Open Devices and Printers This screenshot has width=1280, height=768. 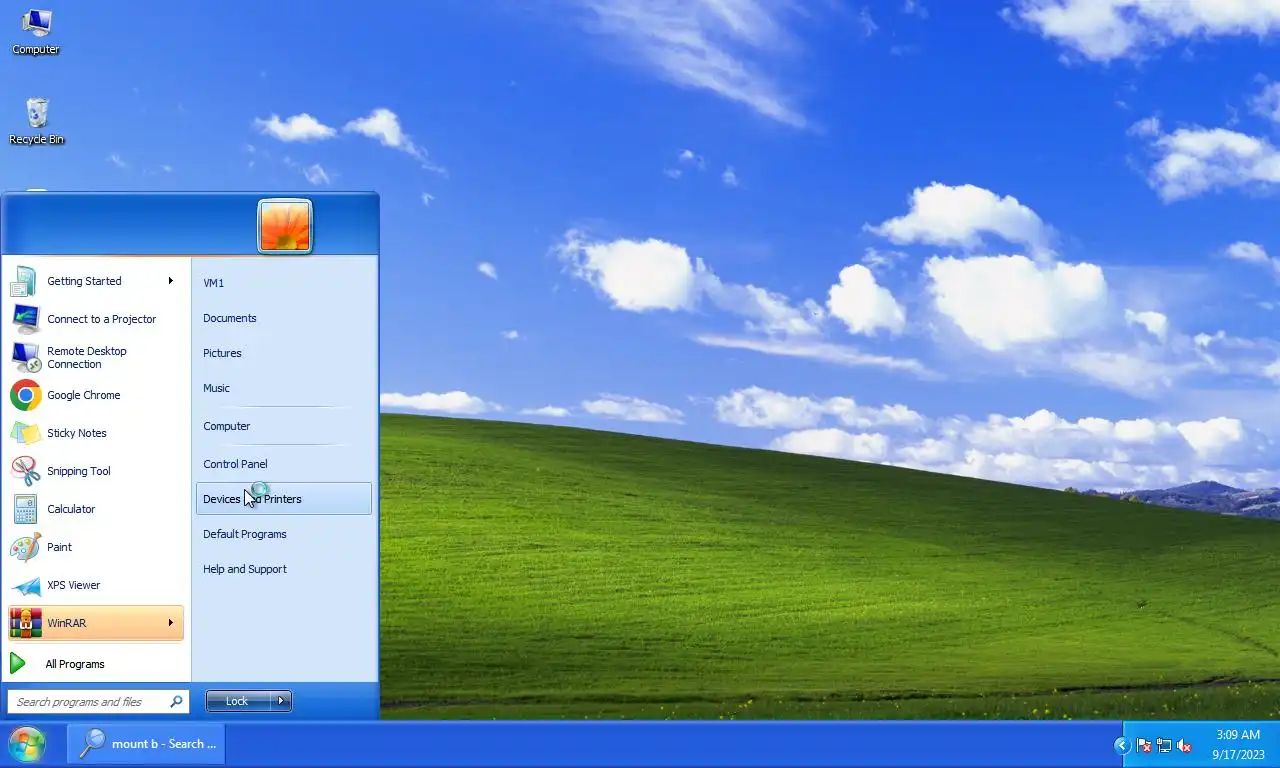pos(284,499)
